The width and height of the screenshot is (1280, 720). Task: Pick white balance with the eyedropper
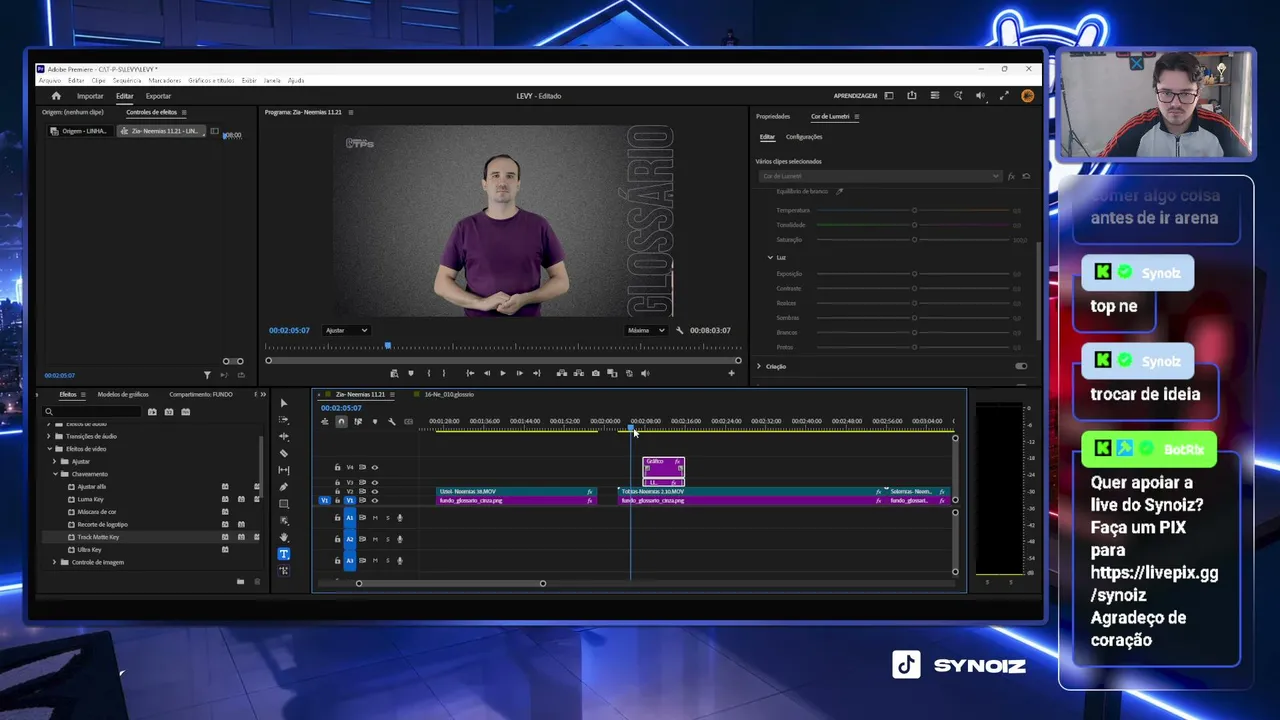tap(840, 191)
